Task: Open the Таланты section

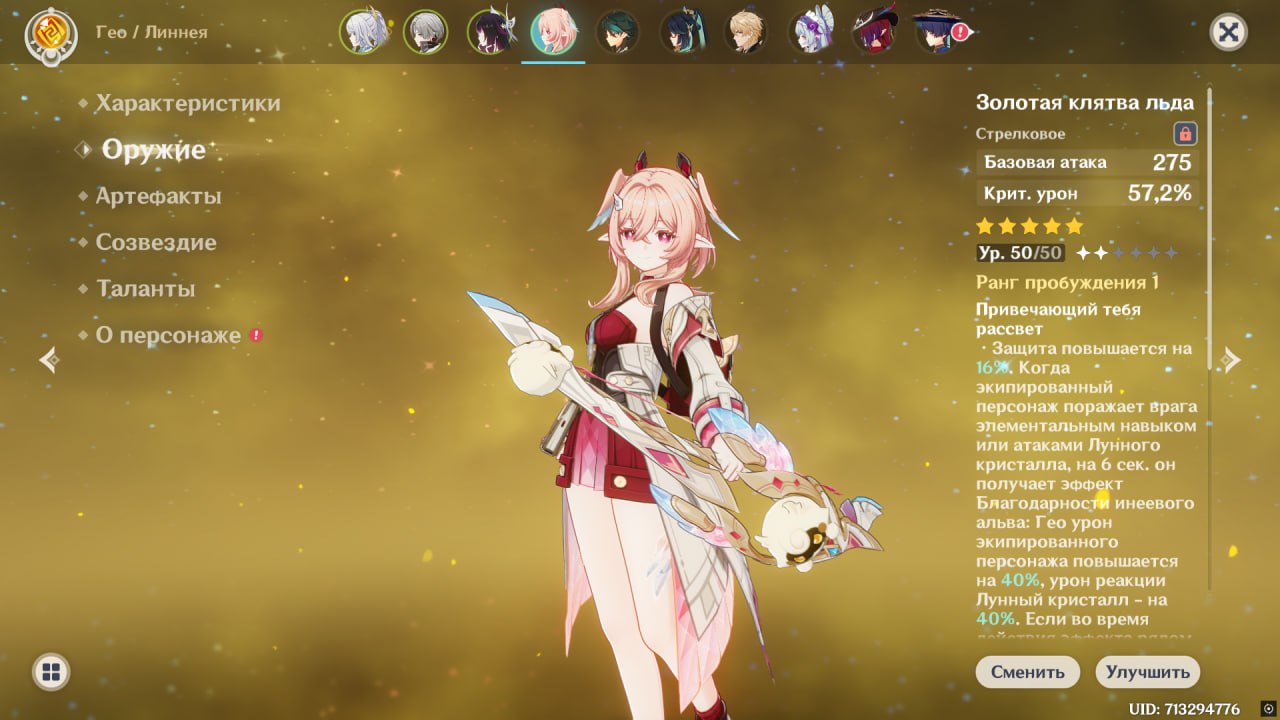Action: click(x=145, y=288)
